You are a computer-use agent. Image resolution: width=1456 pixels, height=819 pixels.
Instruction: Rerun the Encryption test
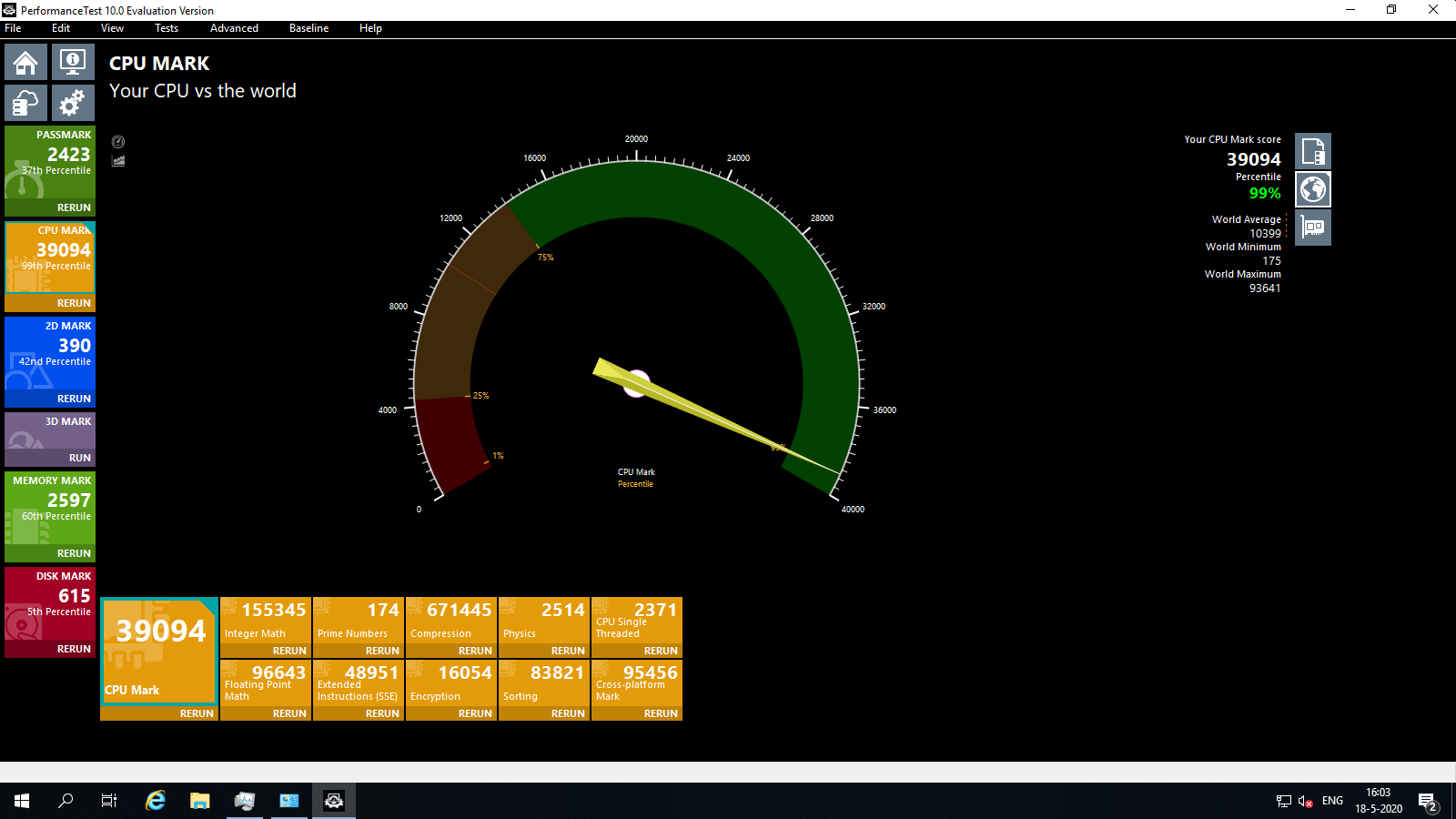pyautogui.click(x=474, y=713)
